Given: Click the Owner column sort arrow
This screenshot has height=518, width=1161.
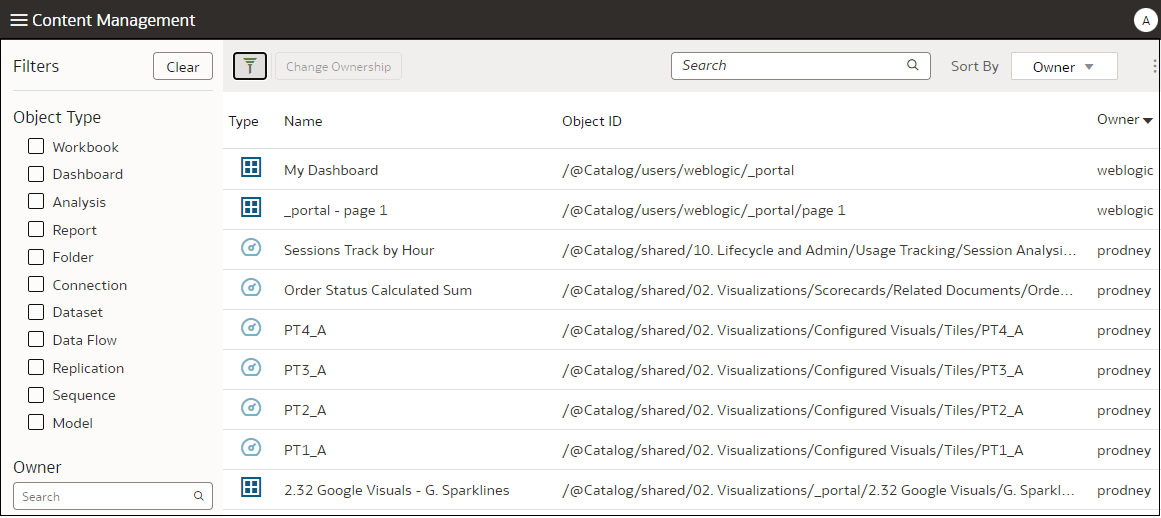Looking at the screenshot, I should (1148, 121).
